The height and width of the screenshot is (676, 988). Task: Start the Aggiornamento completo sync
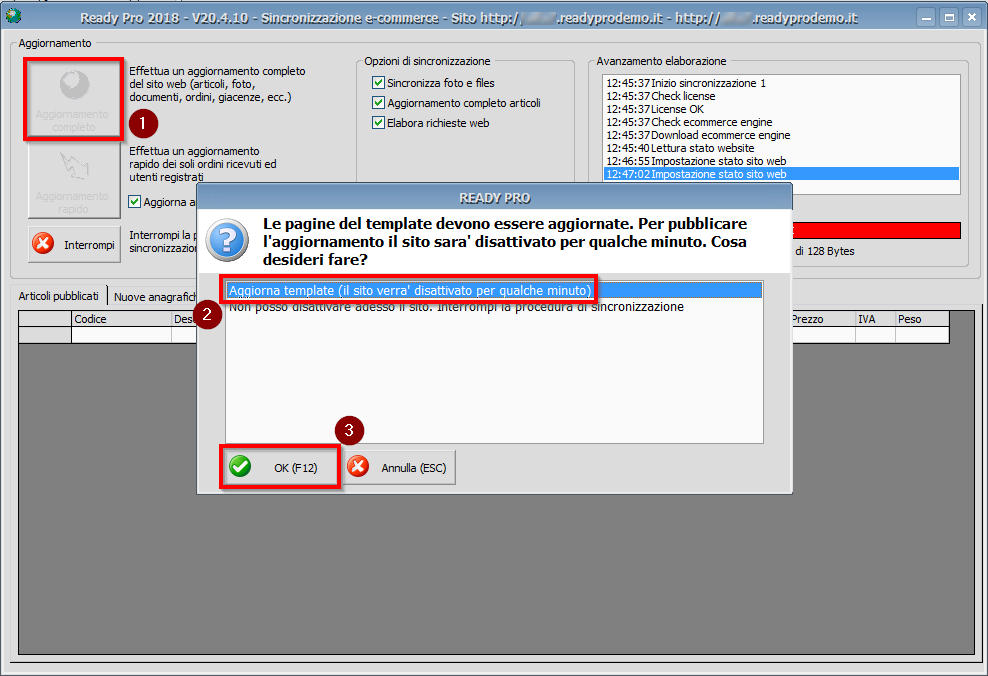[x=73, y=100]
